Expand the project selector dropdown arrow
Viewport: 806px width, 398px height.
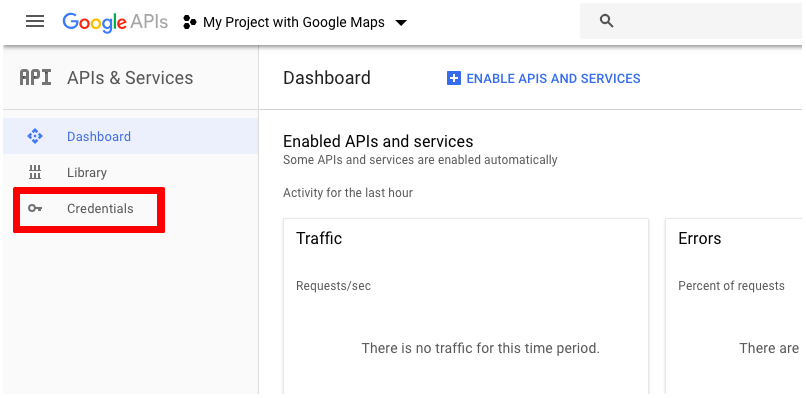point(401,23)
